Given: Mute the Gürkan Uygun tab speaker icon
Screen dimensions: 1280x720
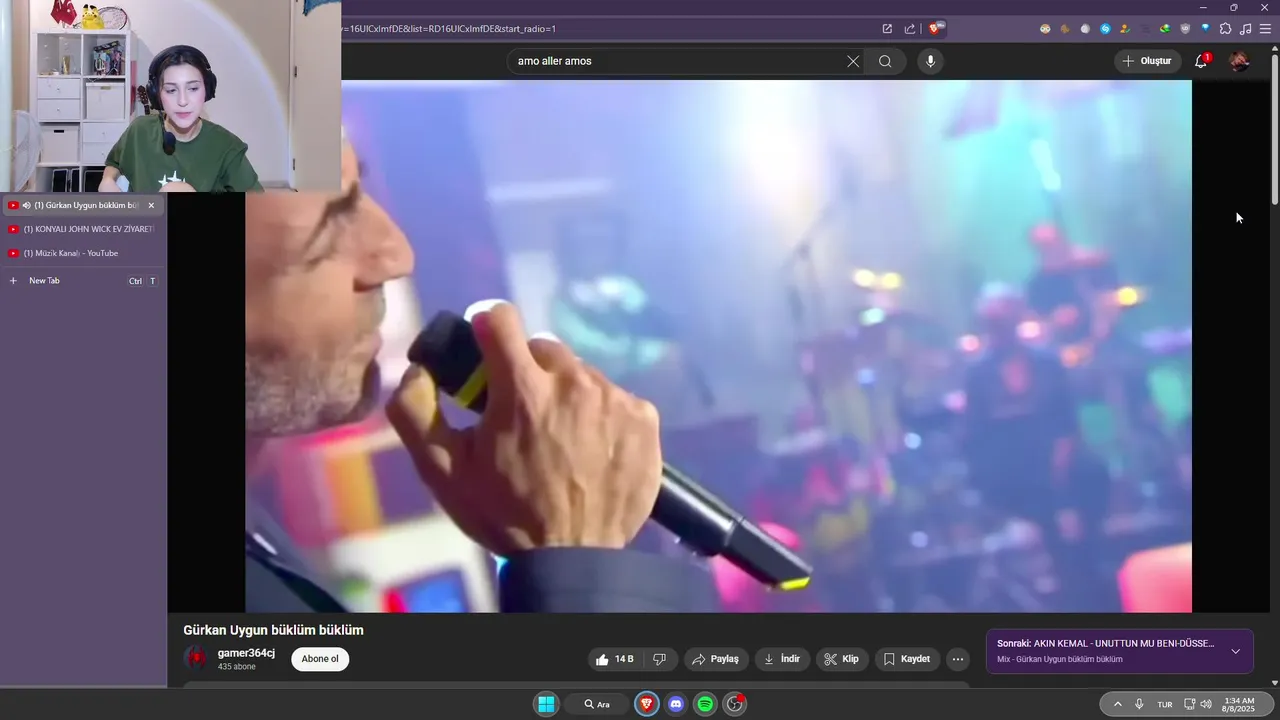Looking at the screenshot, I should tap(26, 205).
